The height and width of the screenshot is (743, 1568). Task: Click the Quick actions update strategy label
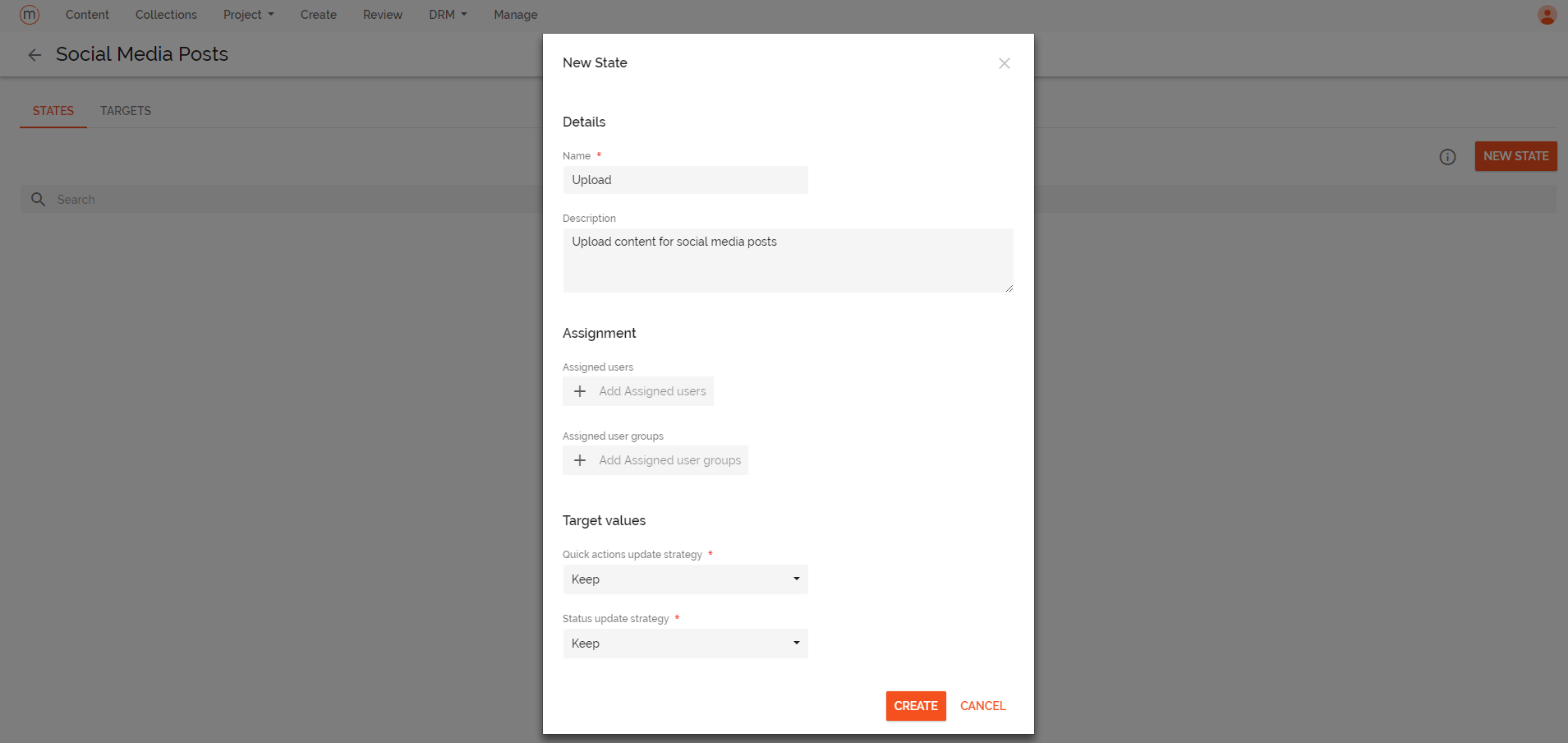[632, 555]
